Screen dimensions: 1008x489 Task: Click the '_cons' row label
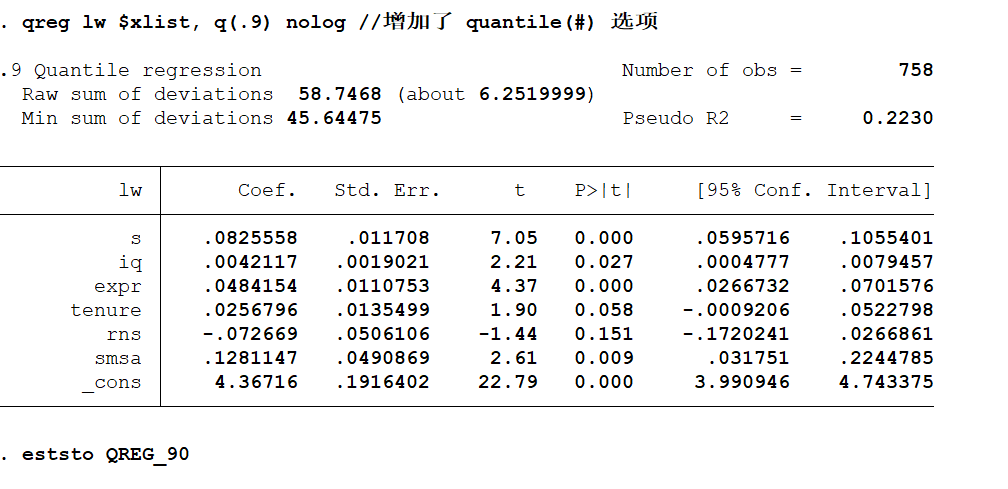coord(112,383)
